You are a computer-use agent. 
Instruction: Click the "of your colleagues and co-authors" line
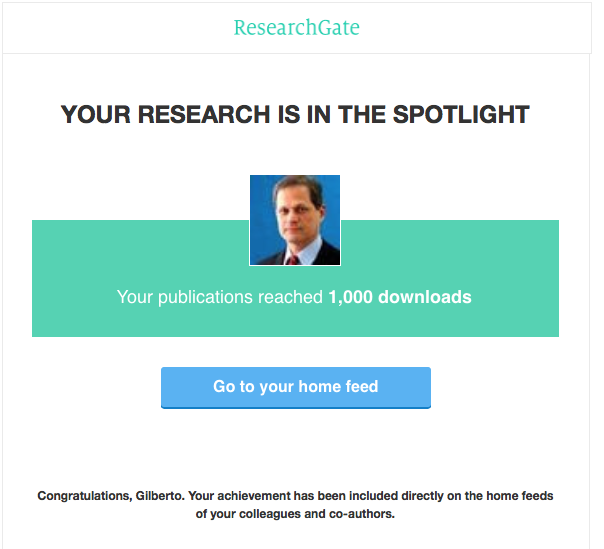click(295, 514)
